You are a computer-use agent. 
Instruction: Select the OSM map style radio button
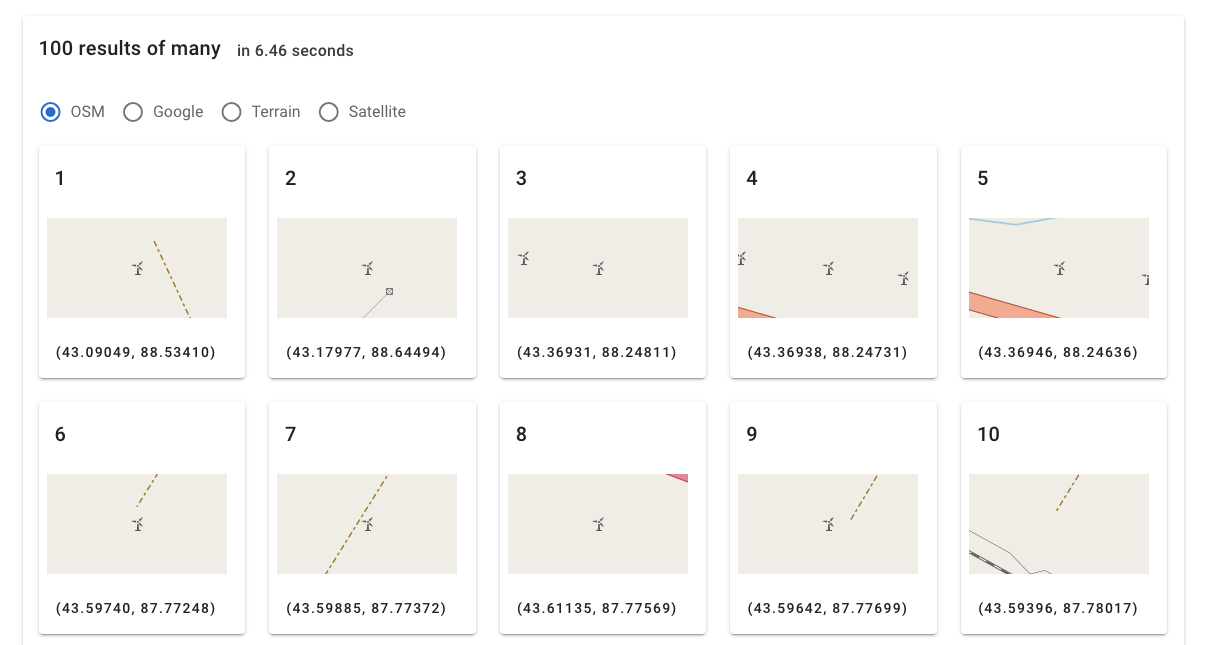51,112
